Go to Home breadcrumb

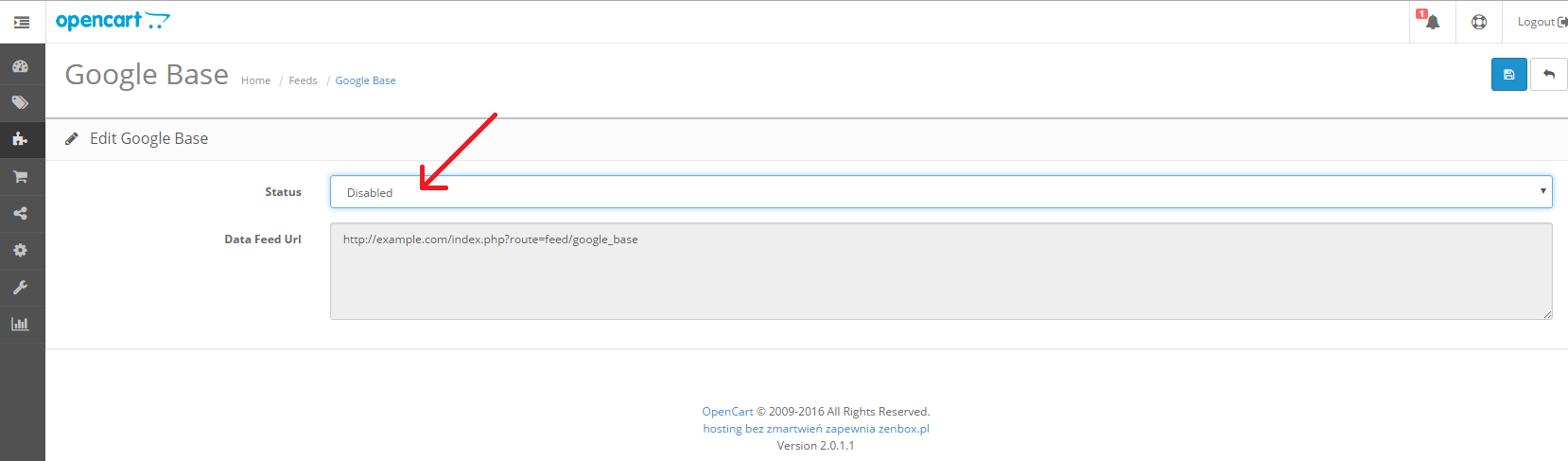(x=255, y=80)
